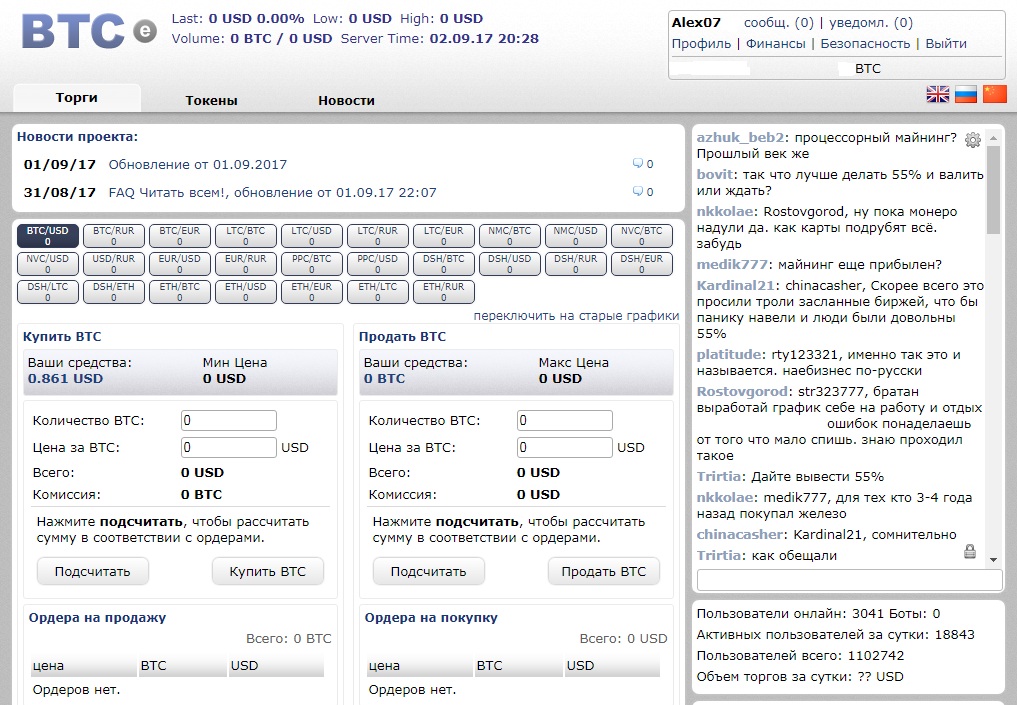Image resolution: width=1017 pixels, height=705 pixels.
Task: Choose the EUR/USD pair
Action: pyautogui.click(x=180, y=264)
